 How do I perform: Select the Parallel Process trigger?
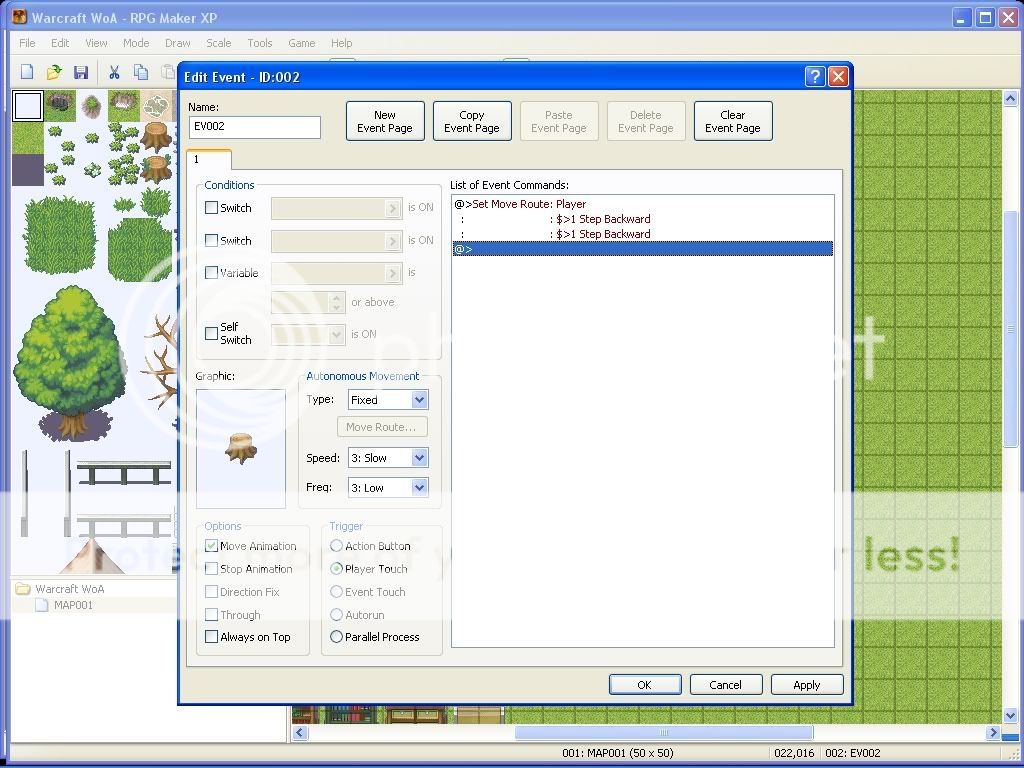(337, 637)
